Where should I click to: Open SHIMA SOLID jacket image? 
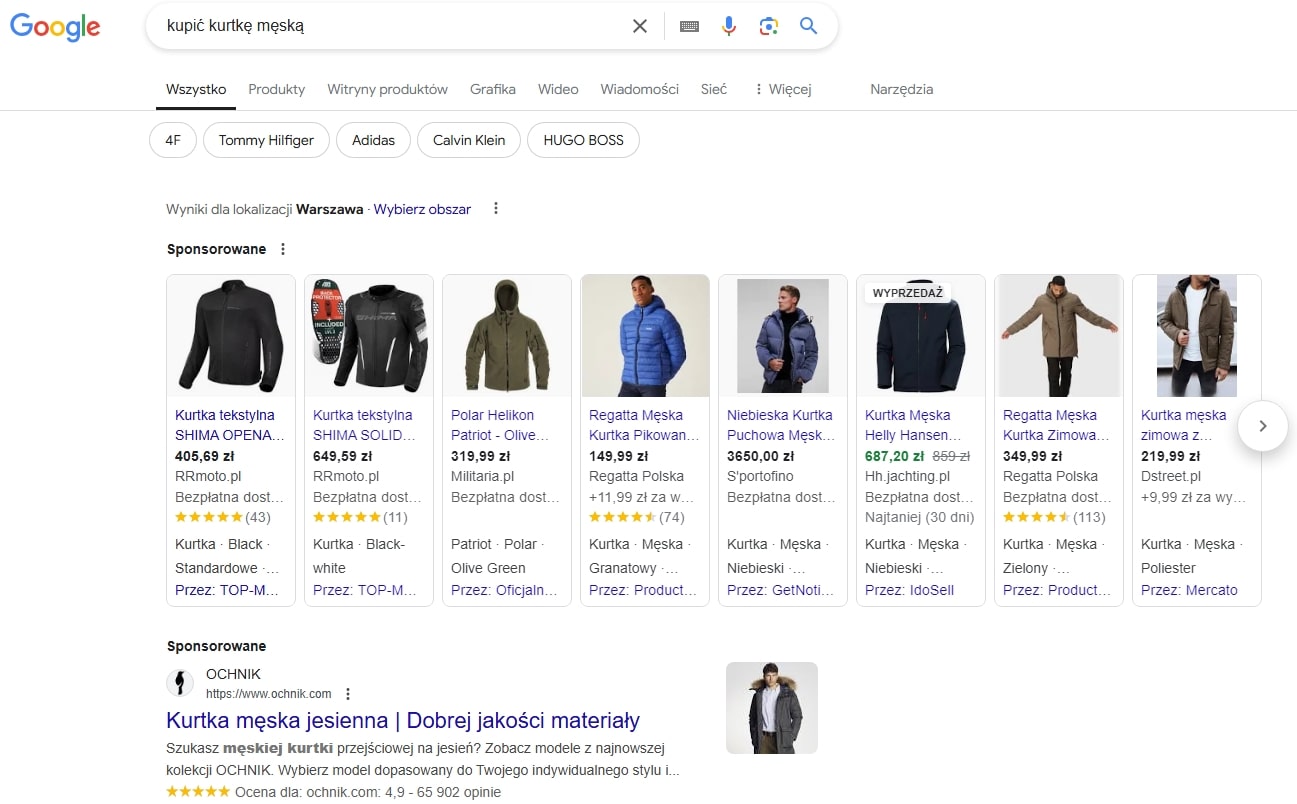[369, 336]
